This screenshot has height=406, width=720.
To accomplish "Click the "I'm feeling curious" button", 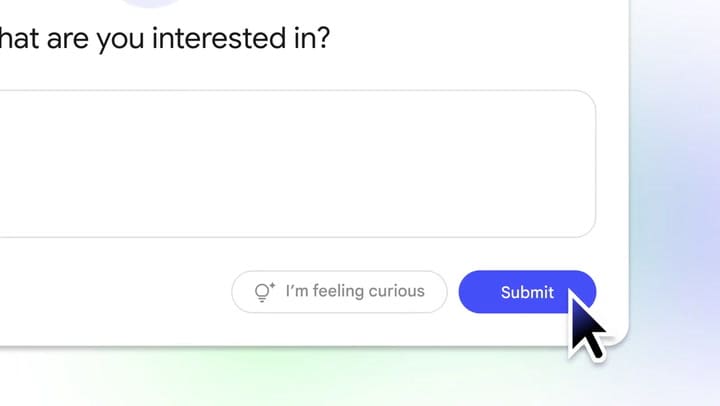I will [339, 292].
